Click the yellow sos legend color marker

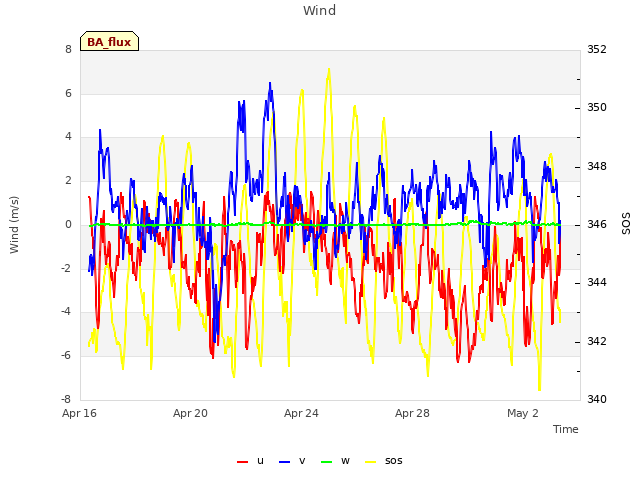370,462
